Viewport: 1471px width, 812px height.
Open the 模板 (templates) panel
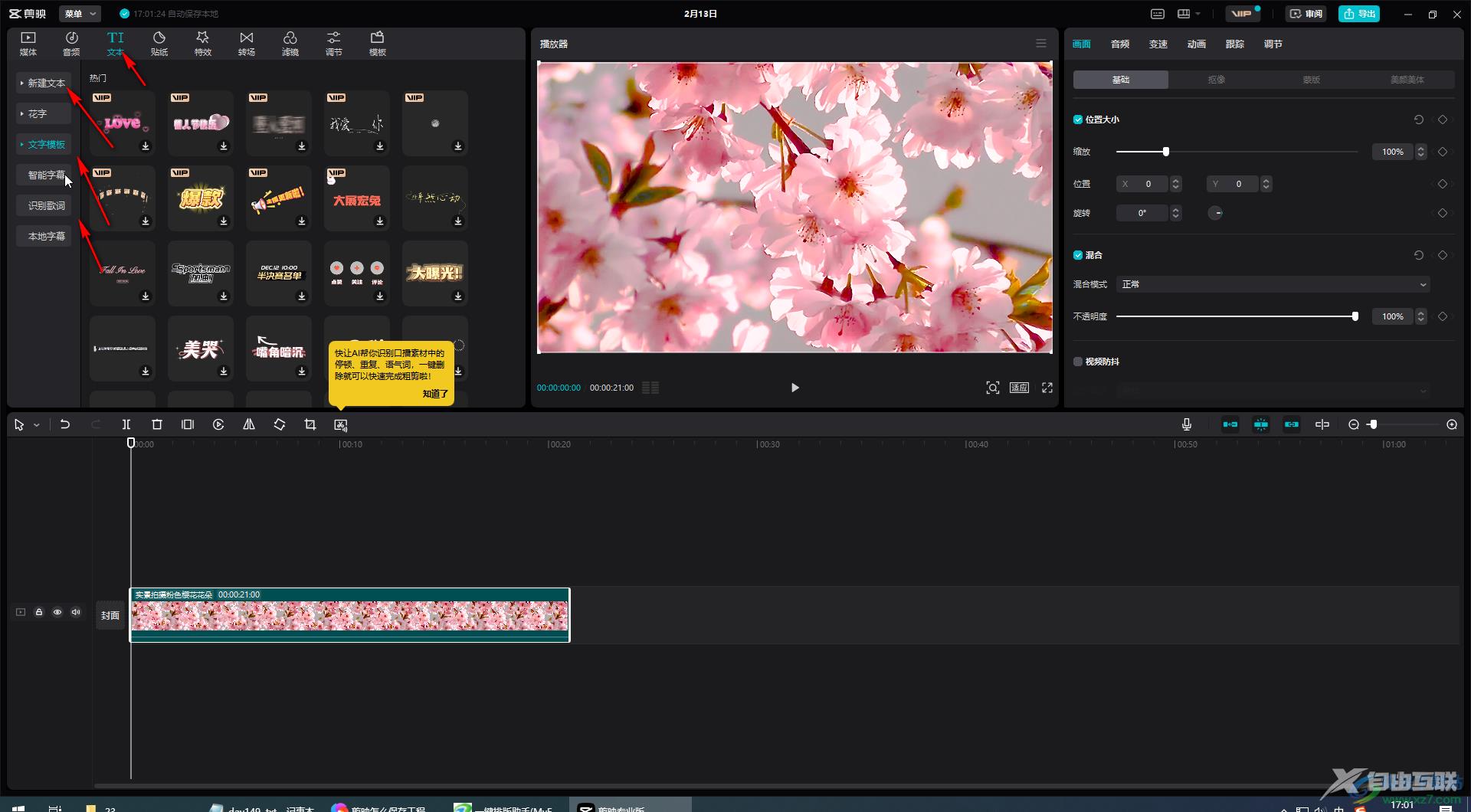click(378, 44)
